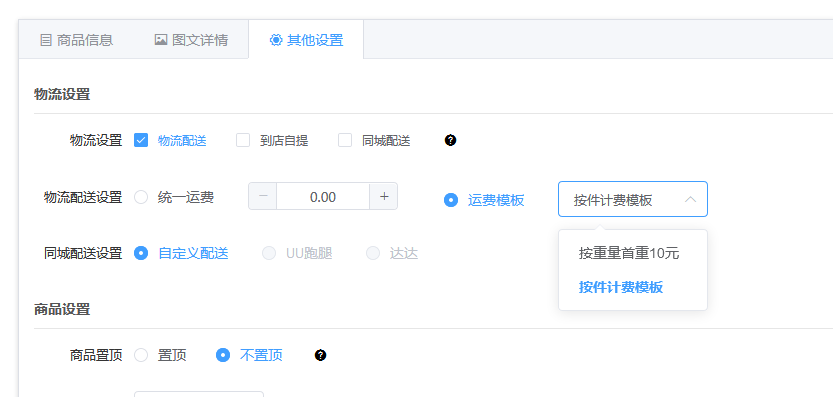The height and width of the screenshot is (397, 833).
Task: Select the 运费模板 radio option
Action: (x=450, y=200)
